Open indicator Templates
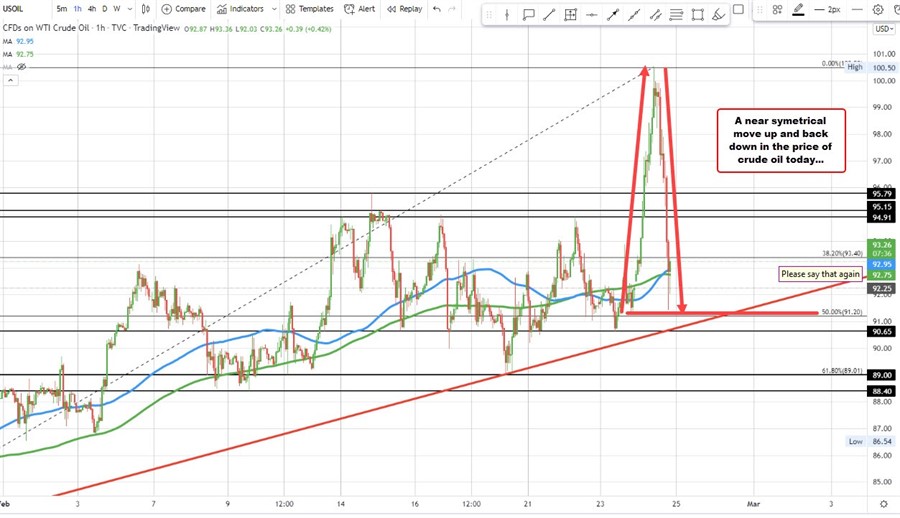This screenshot has height=518, width=900. point(309,9)
